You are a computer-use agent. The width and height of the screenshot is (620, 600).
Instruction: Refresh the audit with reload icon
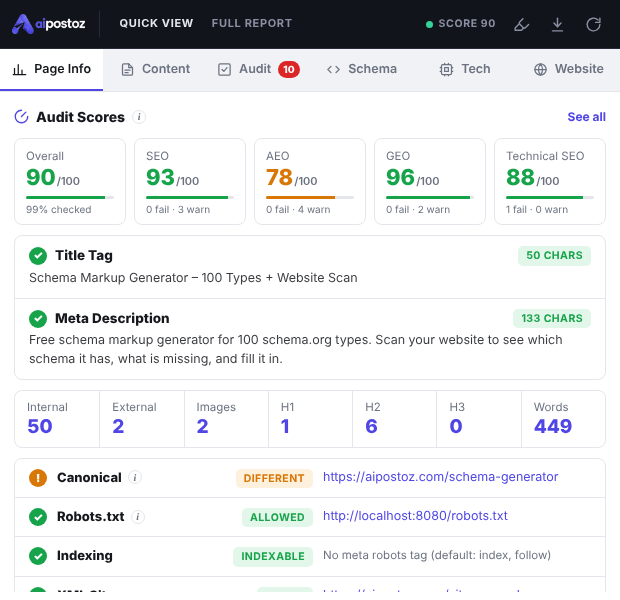[x=593, y=25]
